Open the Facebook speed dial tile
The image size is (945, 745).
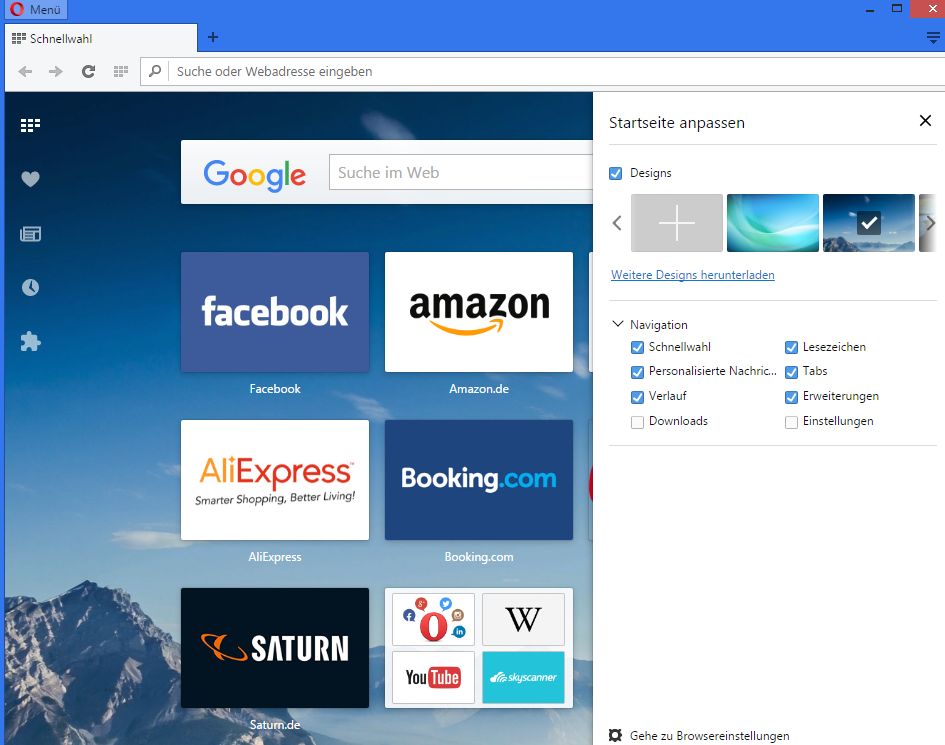[275, 312]
